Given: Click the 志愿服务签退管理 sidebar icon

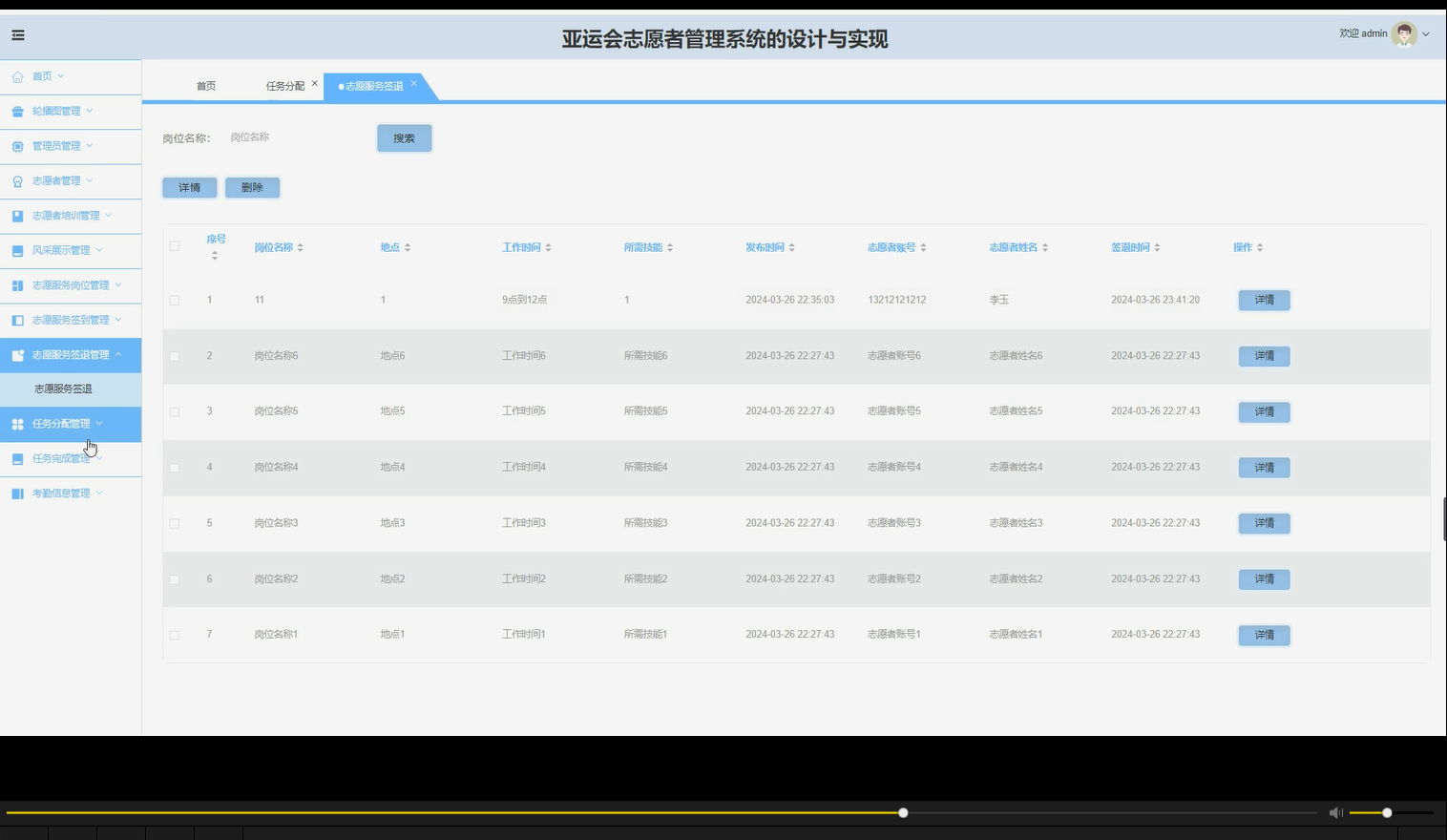Looking at the screenshot, I should (17, 355).
